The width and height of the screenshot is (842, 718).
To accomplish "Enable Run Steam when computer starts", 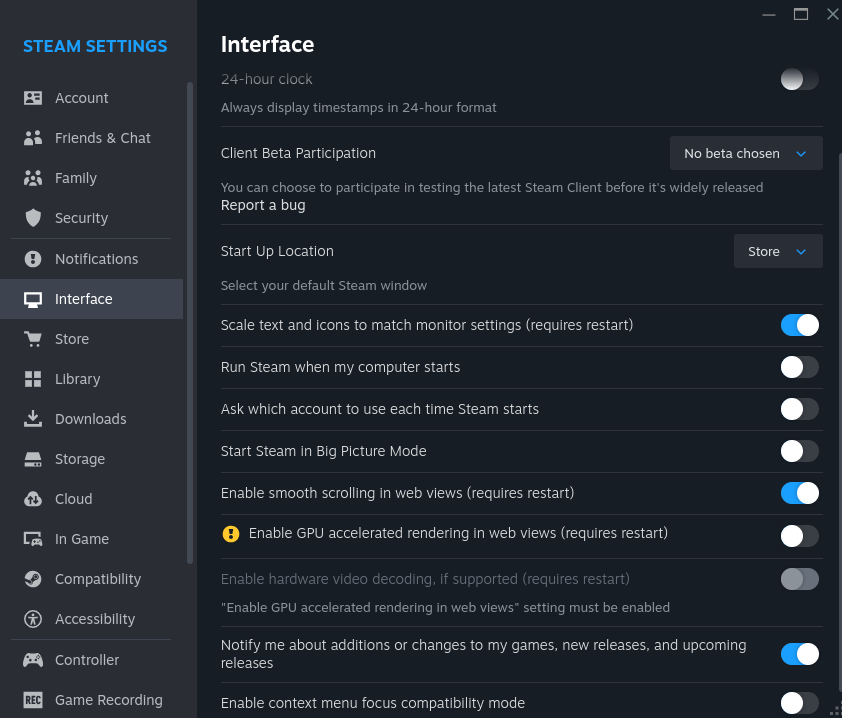I will [799, 367].
